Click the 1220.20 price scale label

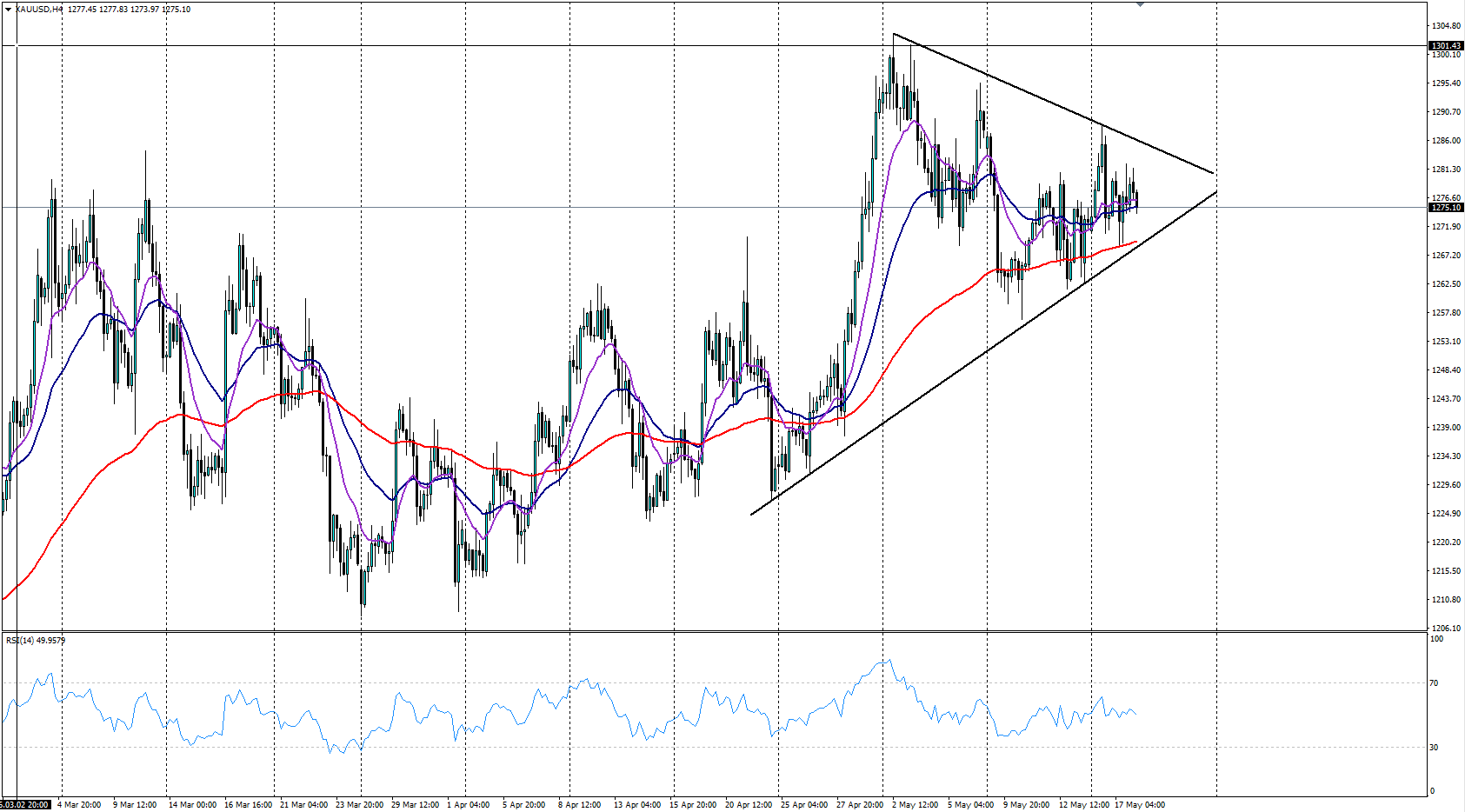pos(1446,542)
